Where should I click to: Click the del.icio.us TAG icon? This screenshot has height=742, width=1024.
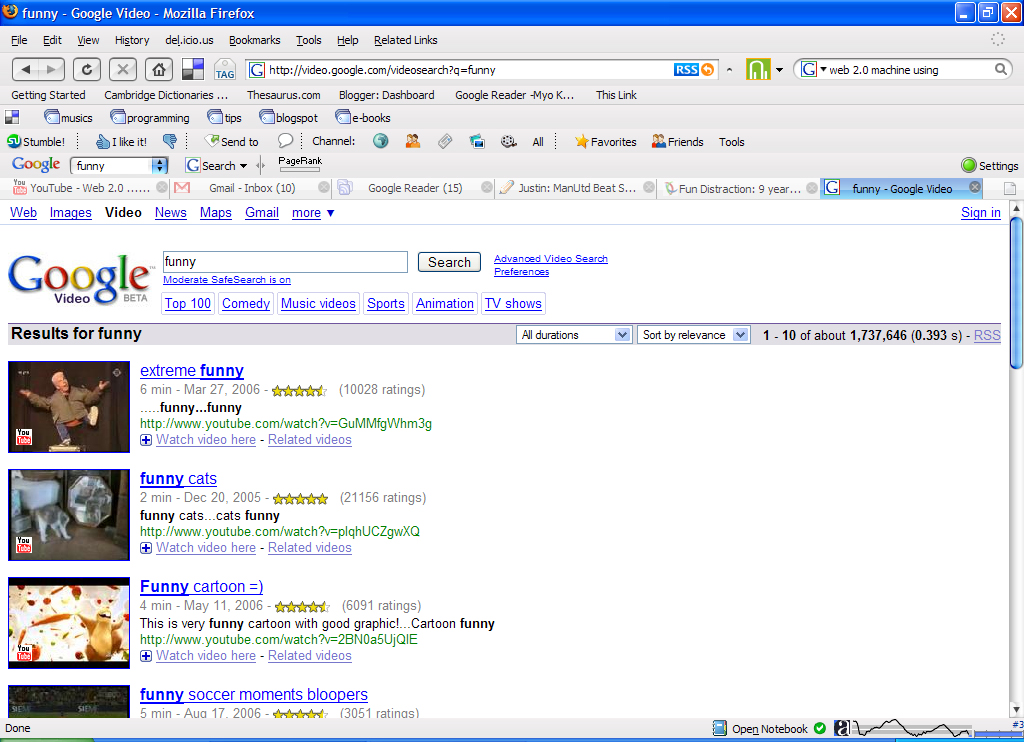224,70
